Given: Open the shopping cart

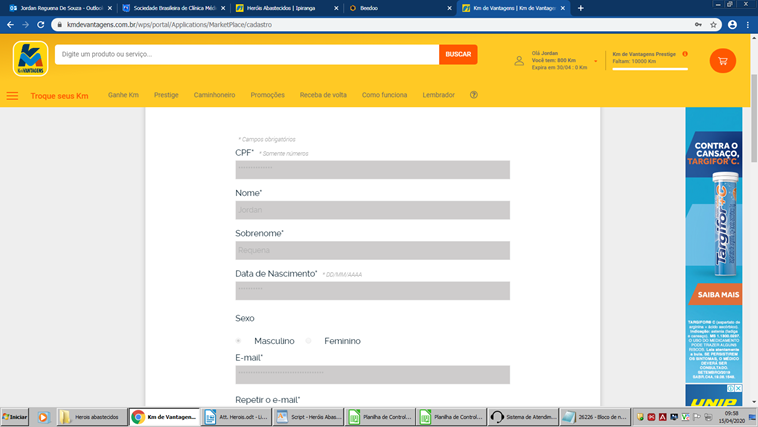Looking at the screenshot, I should 723,61.
